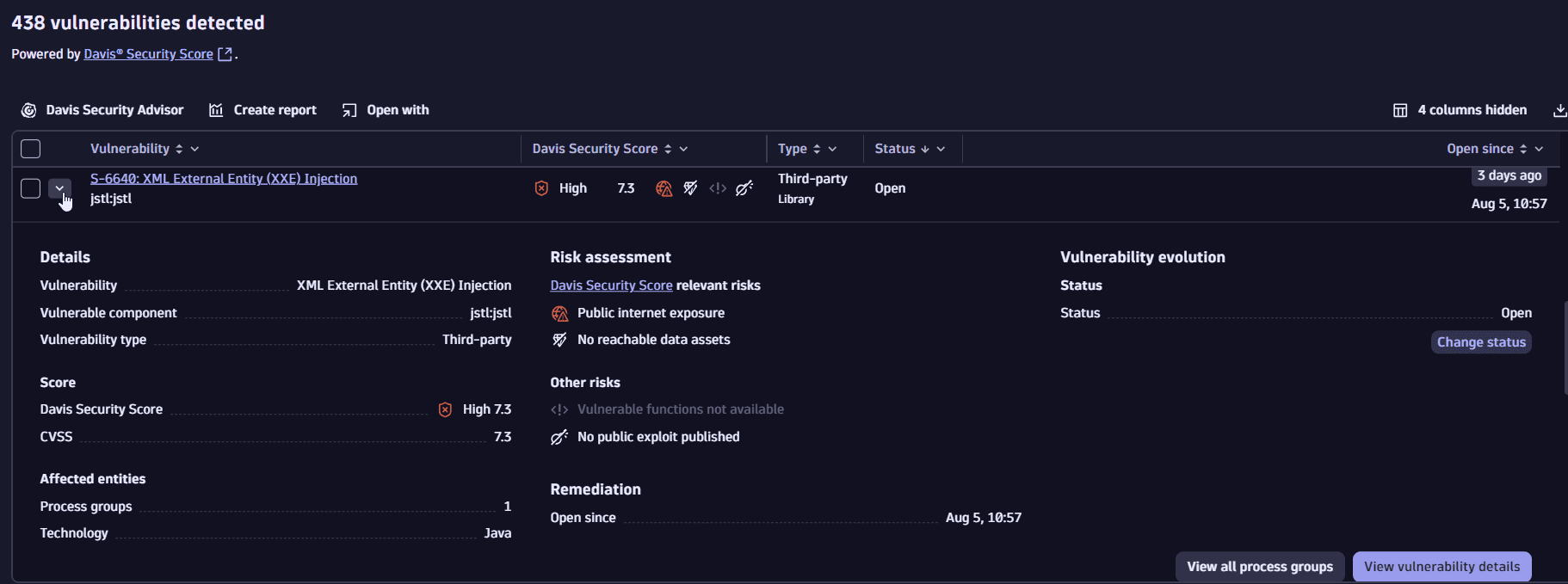This screenshot has width=1568, height=584.
Task: Sort by the Open since column
Action: [1523, 149]
